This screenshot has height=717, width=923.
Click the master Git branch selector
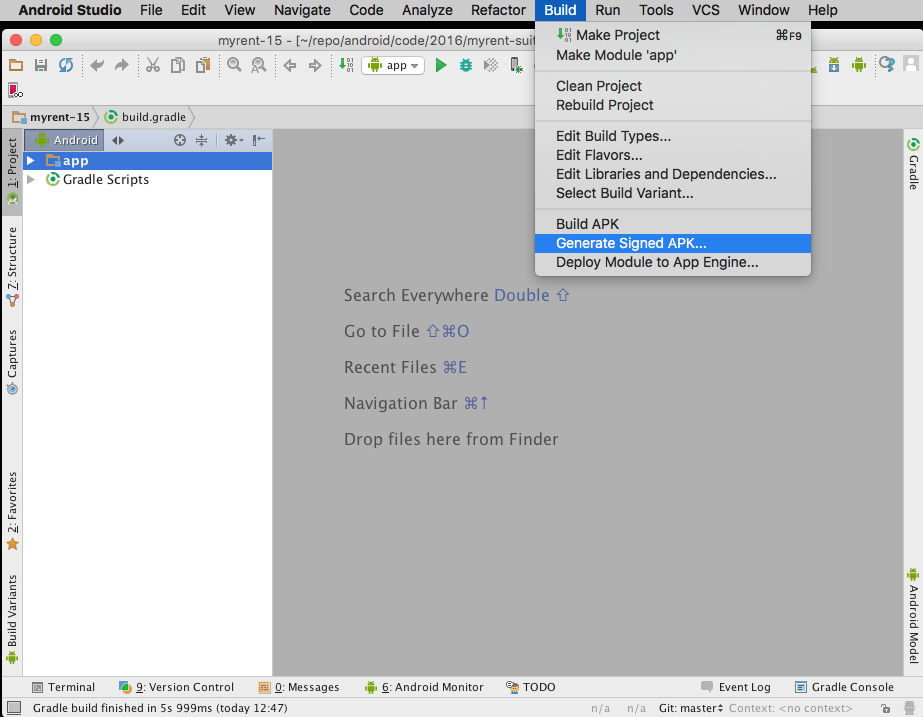point(690,707)
